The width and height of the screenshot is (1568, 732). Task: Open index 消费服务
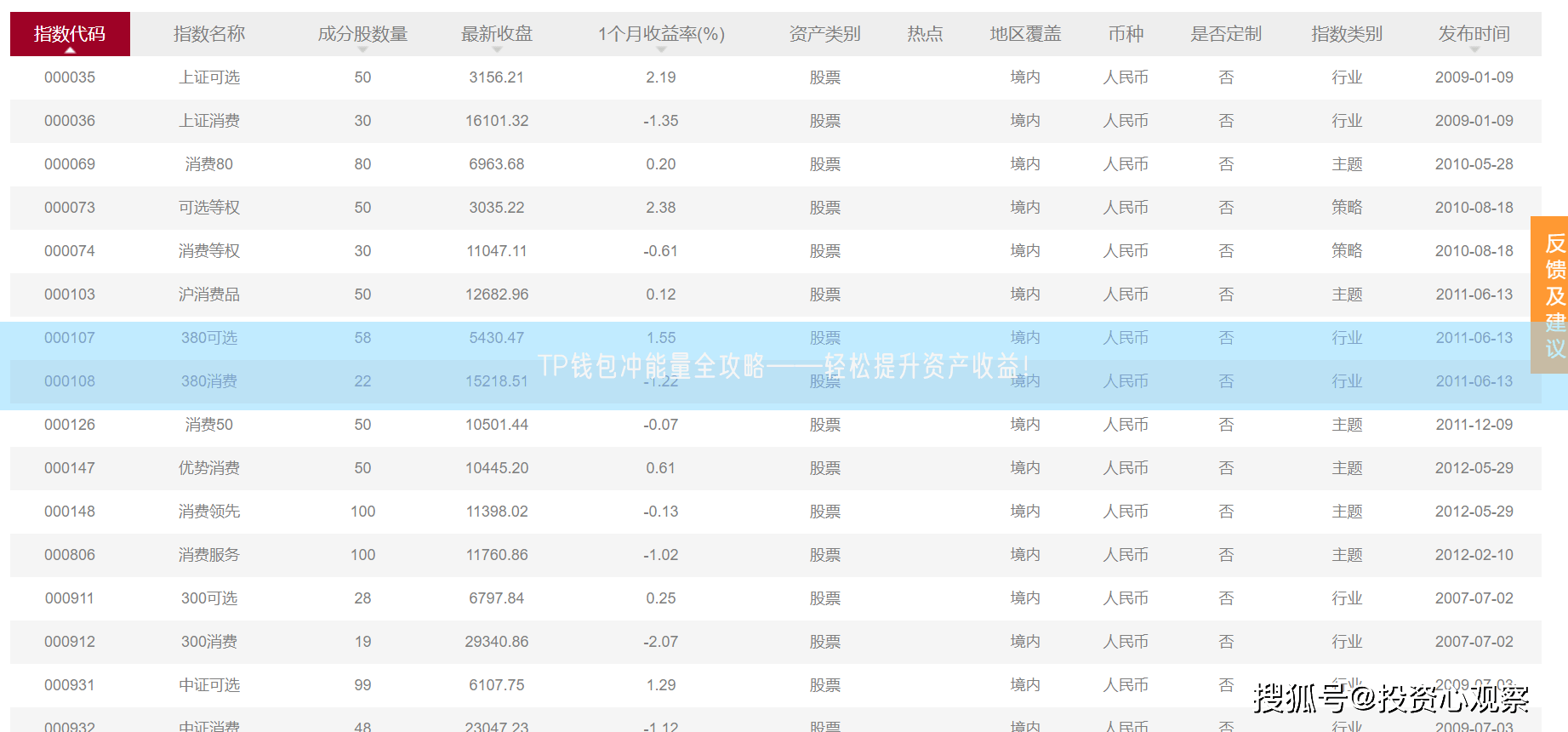pyautogui.click(x=209, y=555)
